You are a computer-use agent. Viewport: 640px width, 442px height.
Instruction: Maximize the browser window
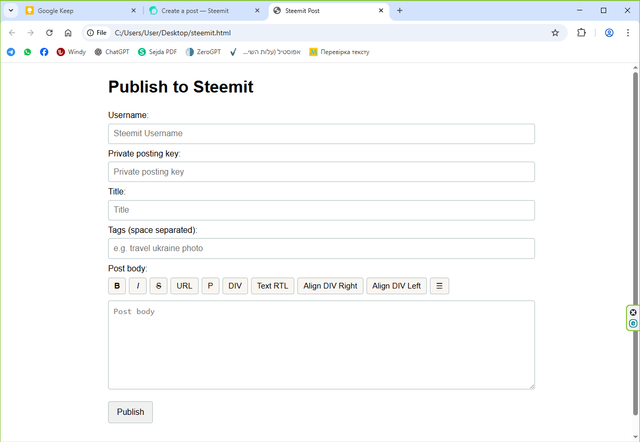pos(603,11)
